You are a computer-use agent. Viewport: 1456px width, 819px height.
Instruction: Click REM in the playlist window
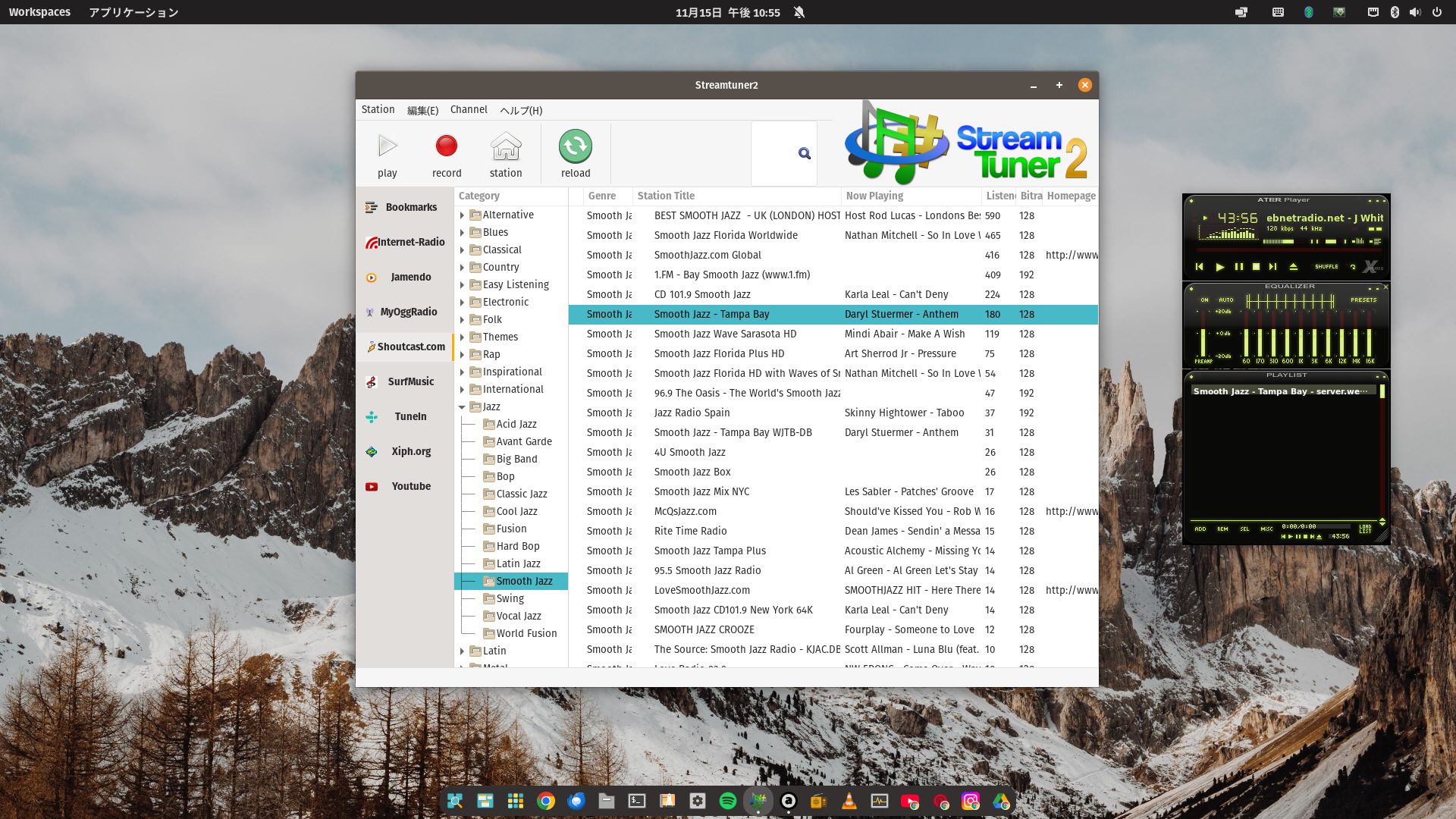coord(1222,529)
